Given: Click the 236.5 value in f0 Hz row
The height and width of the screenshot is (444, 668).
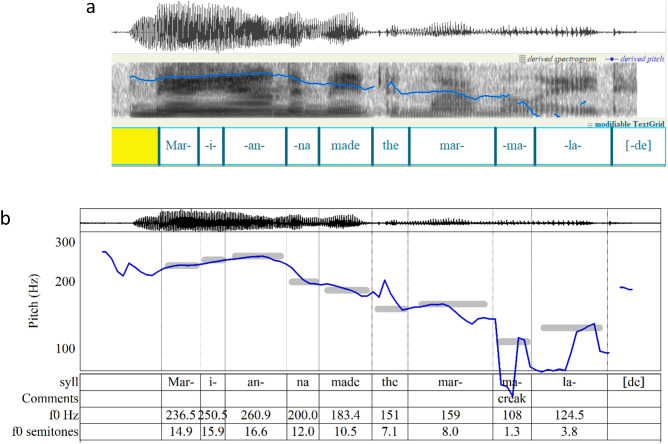Looking at the screenshot, I should 181,415.
